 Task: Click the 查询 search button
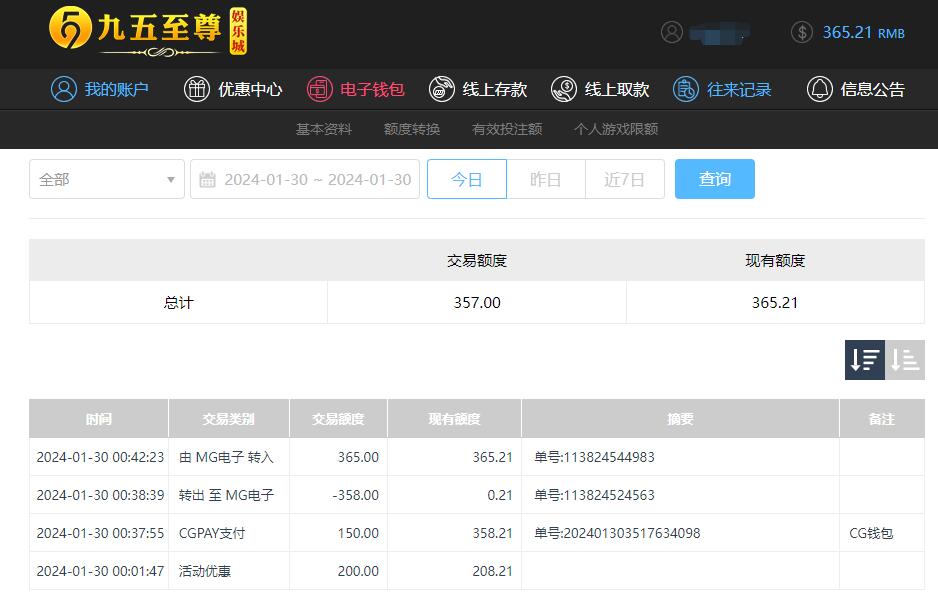(x=715, y=179)
